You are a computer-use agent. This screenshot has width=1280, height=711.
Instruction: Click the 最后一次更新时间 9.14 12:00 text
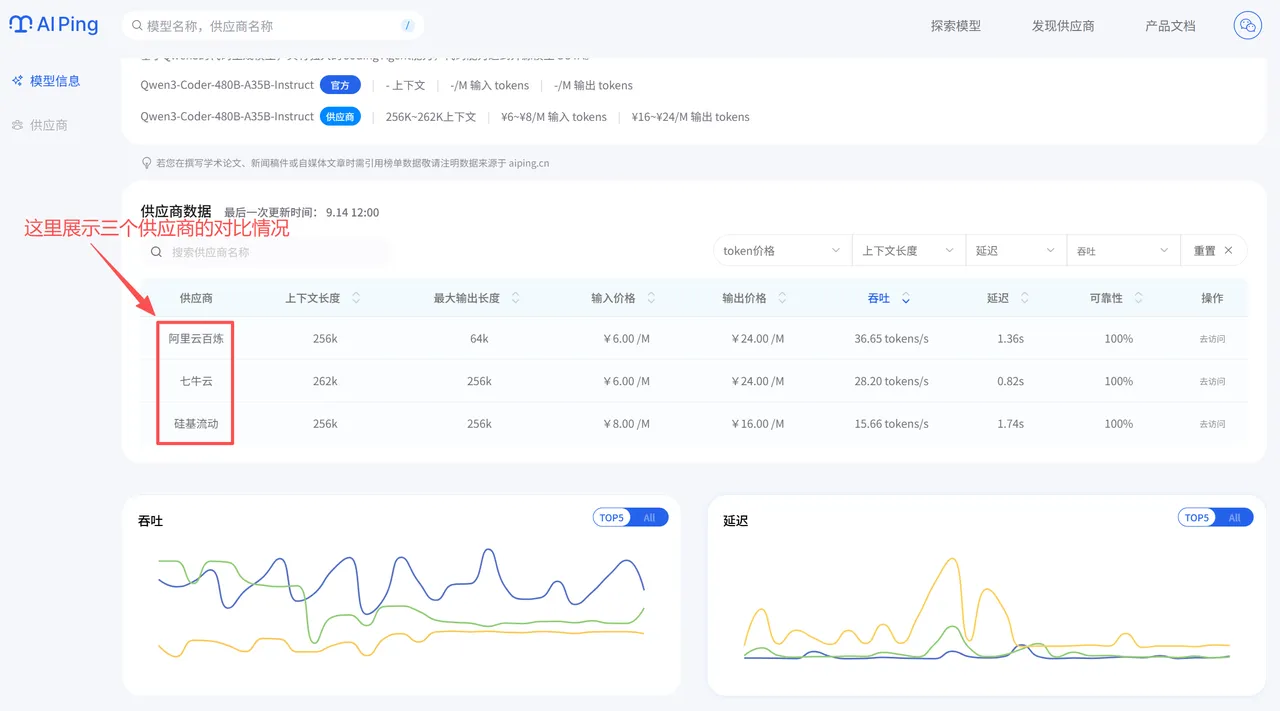click(301, 212)
